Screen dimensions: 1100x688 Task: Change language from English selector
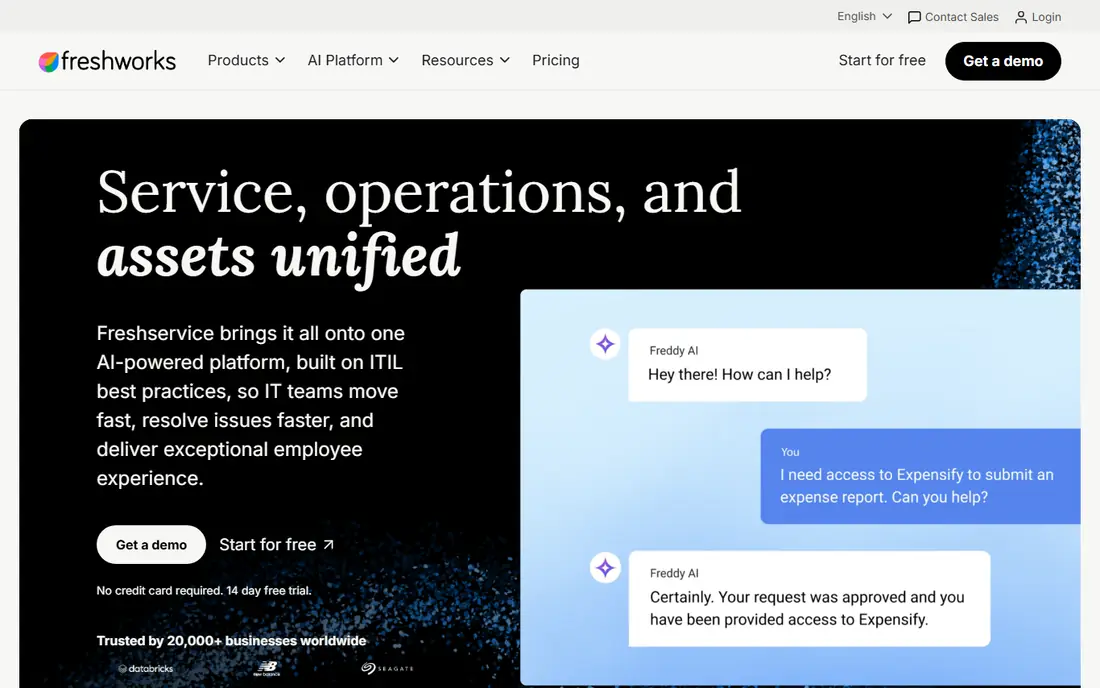click(x=864, y=16)
